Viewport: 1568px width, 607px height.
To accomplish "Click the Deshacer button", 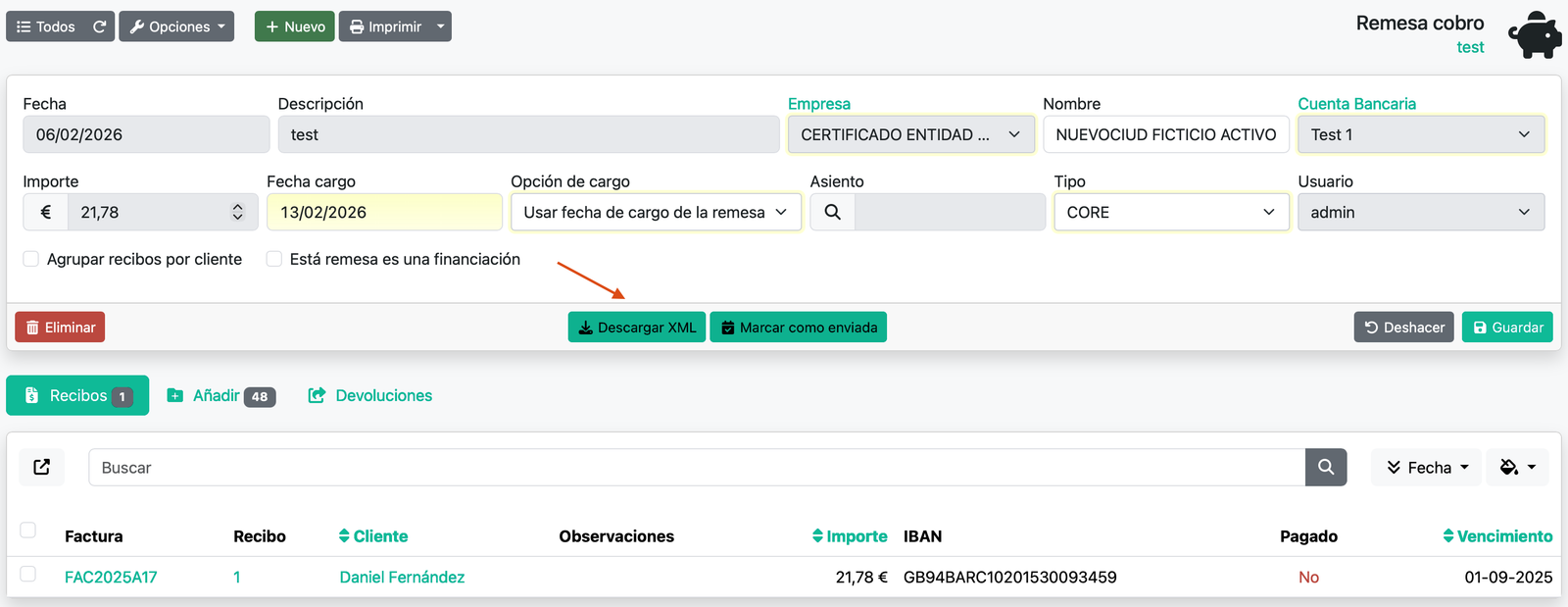I will point(1403,328).
